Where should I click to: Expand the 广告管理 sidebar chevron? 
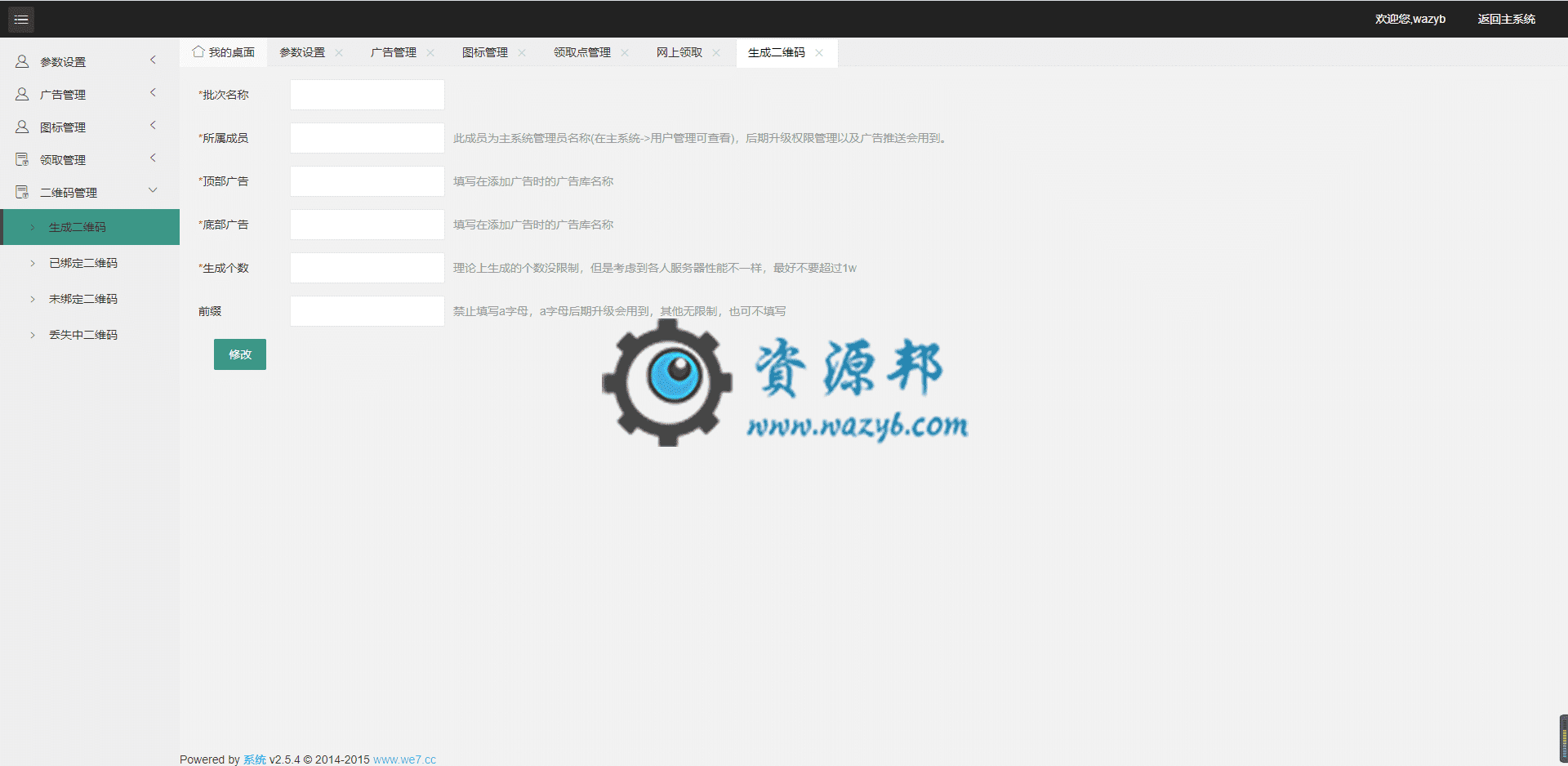[153, 92]
